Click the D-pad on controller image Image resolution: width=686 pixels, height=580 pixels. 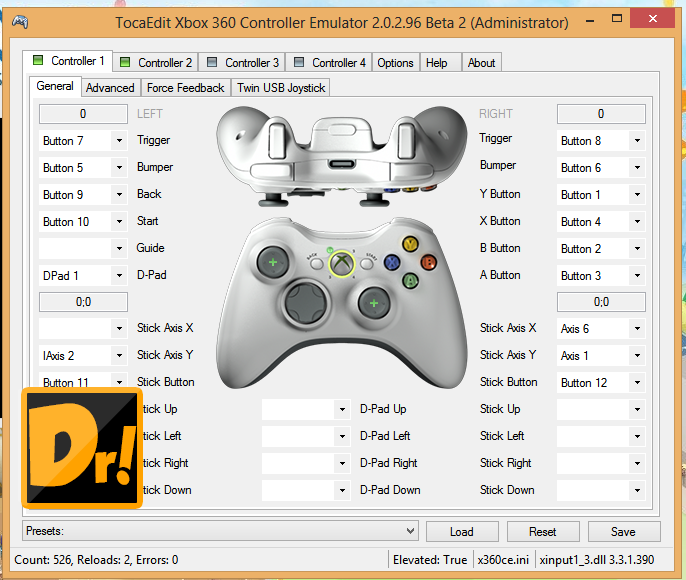pos(305,303)
